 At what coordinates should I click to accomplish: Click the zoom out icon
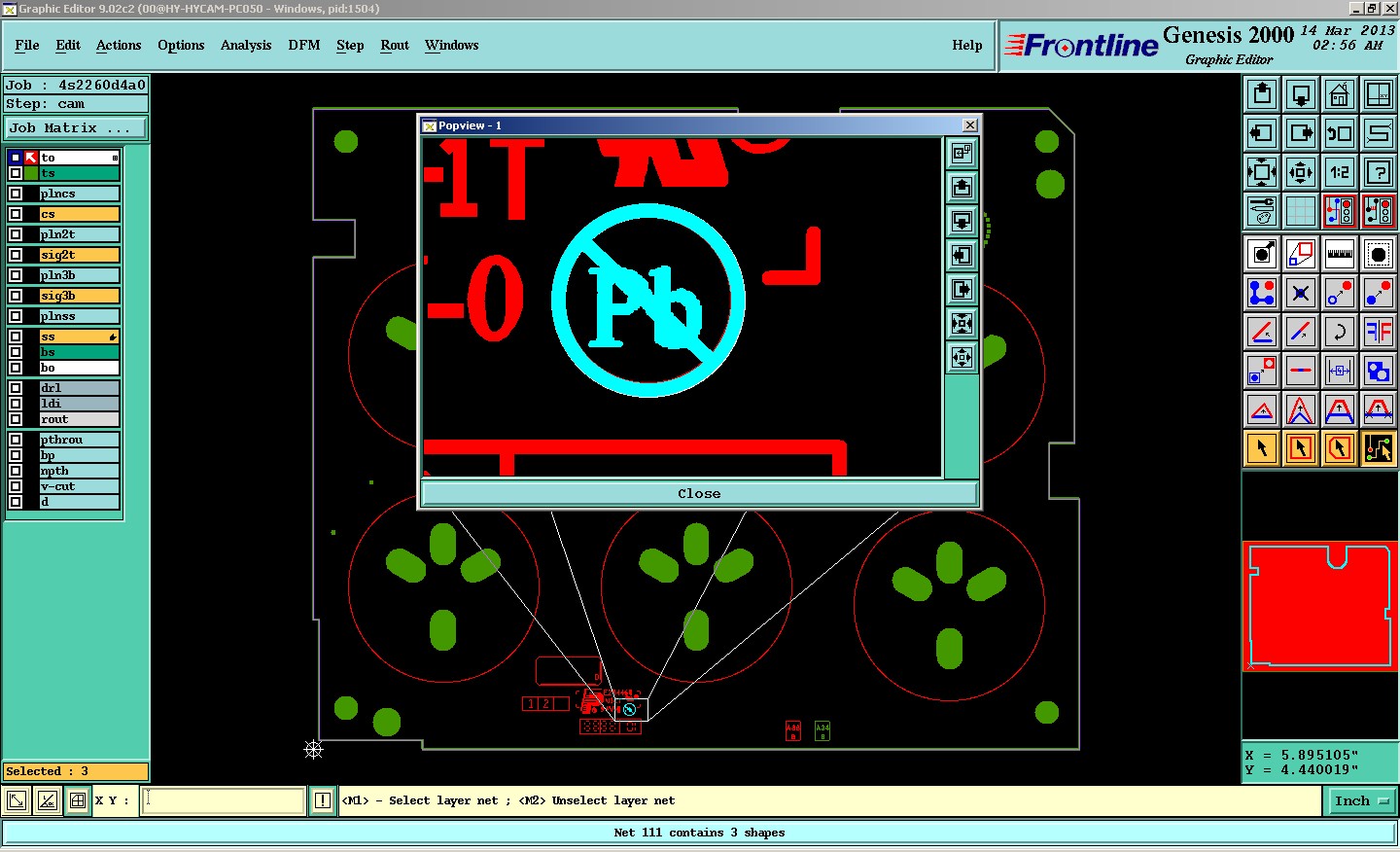[x=1301, y=172]
